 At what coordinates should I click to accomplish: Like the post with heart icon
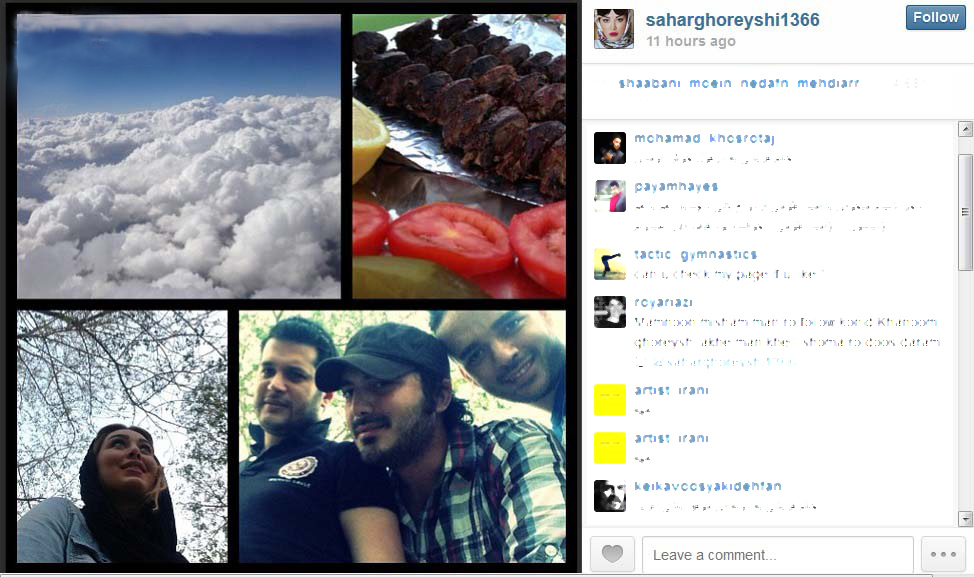[612, 553]
